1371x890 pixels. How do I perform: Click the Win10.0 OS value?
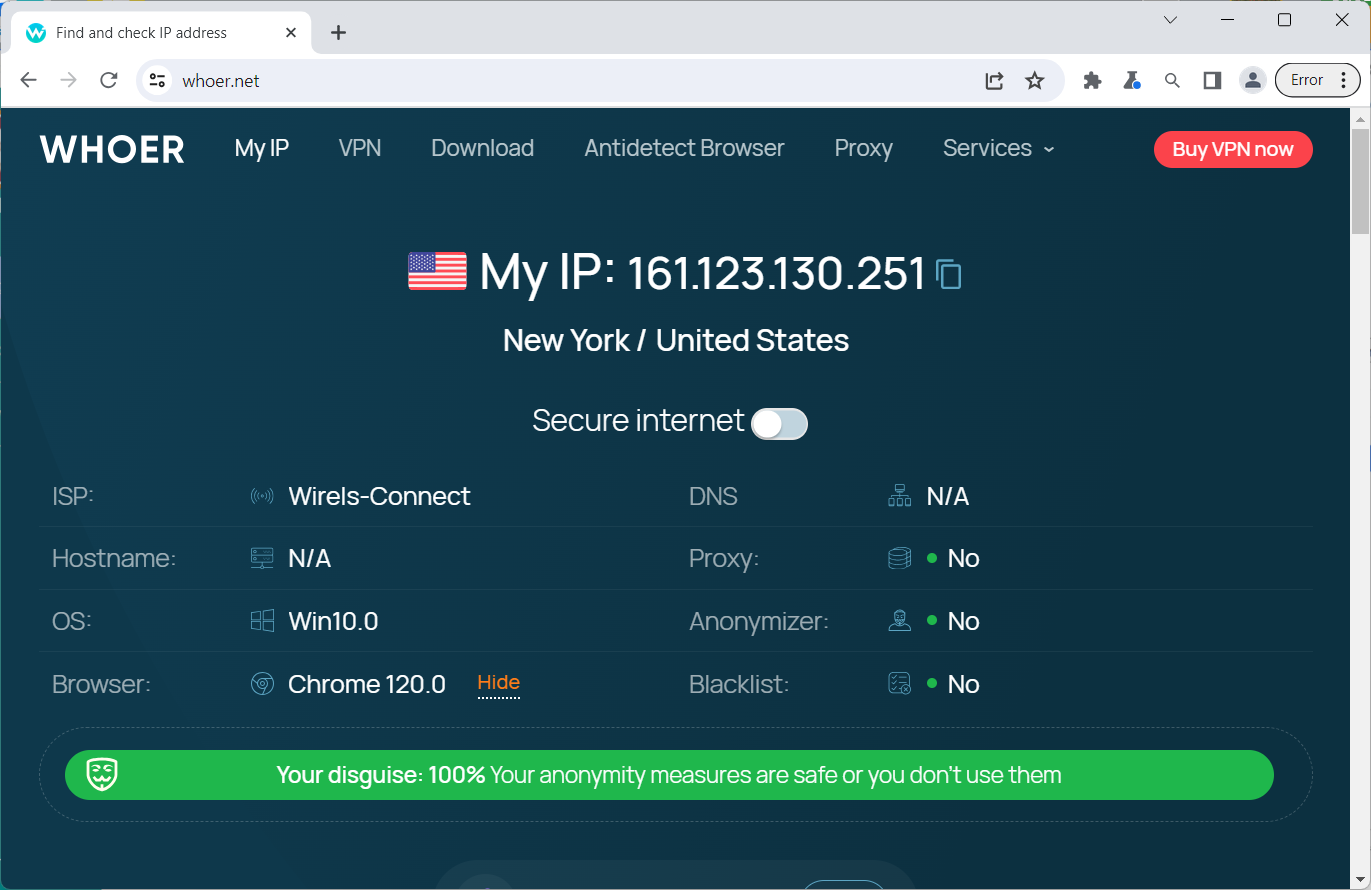333,621
